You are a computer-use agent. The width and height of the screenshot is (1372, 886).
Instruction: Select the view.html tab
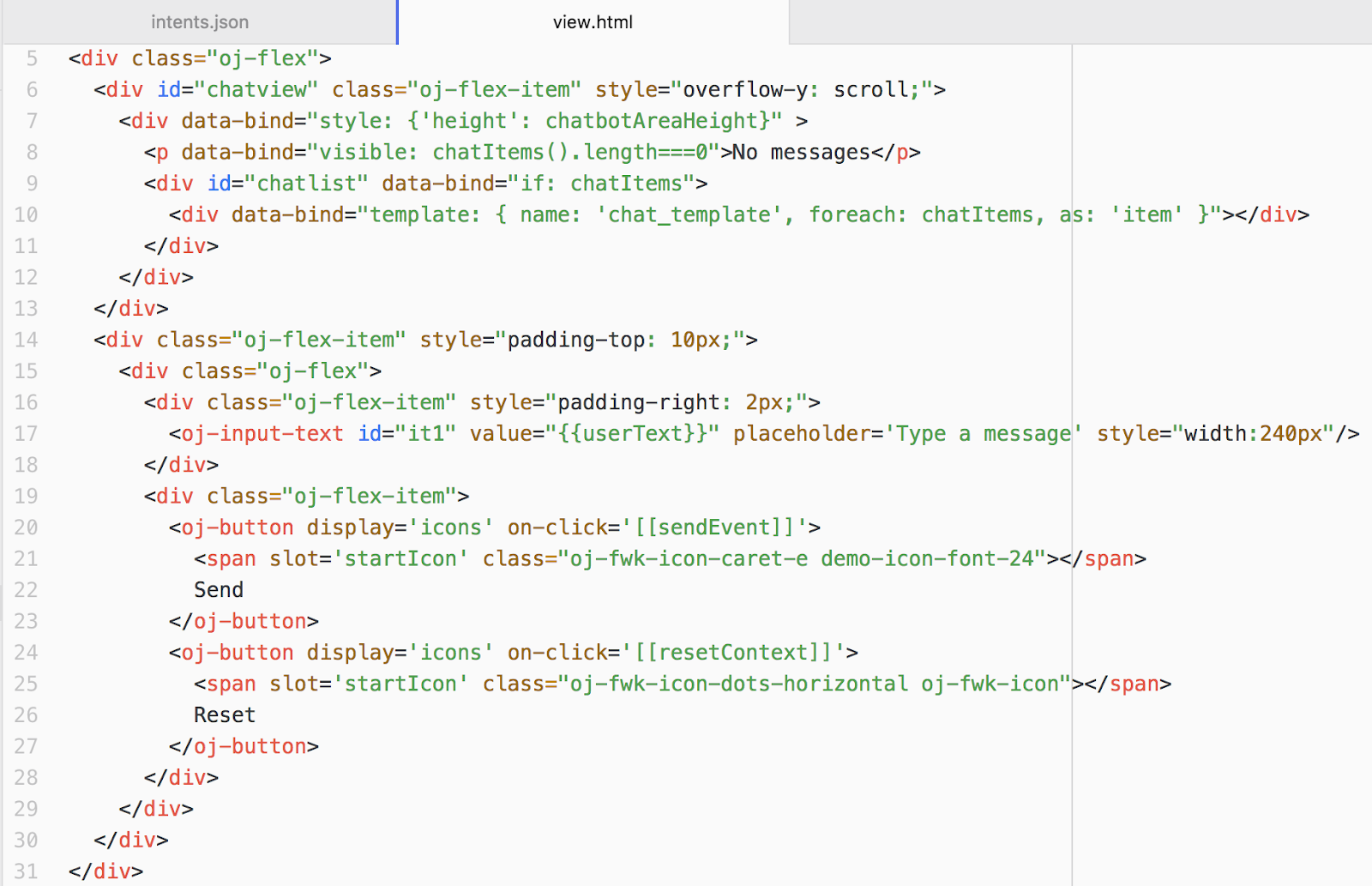(x=593, y=21)
